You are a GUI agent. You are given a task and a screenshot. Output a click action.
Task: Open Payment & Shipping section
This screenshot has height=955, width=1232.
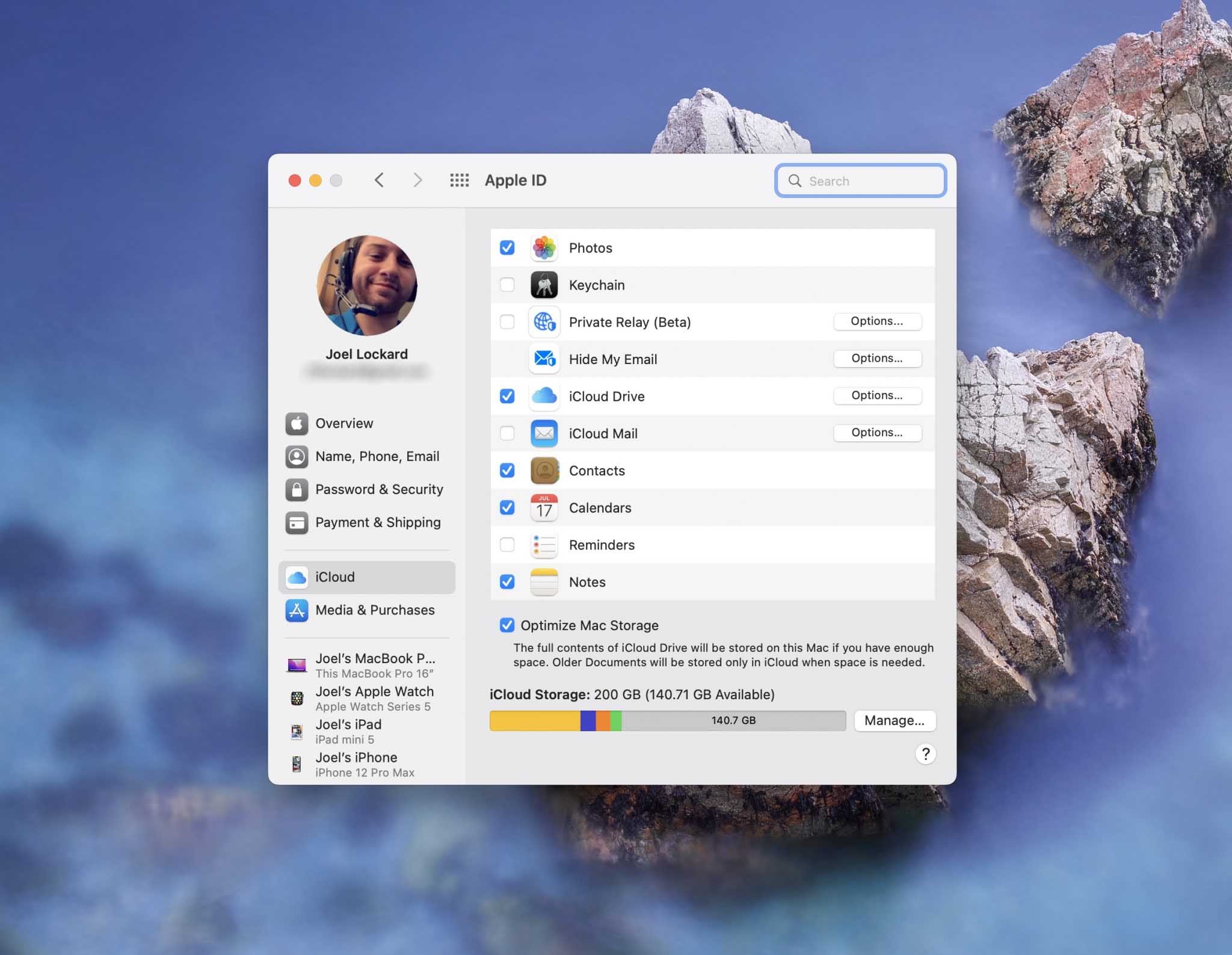tap(367, 523)
